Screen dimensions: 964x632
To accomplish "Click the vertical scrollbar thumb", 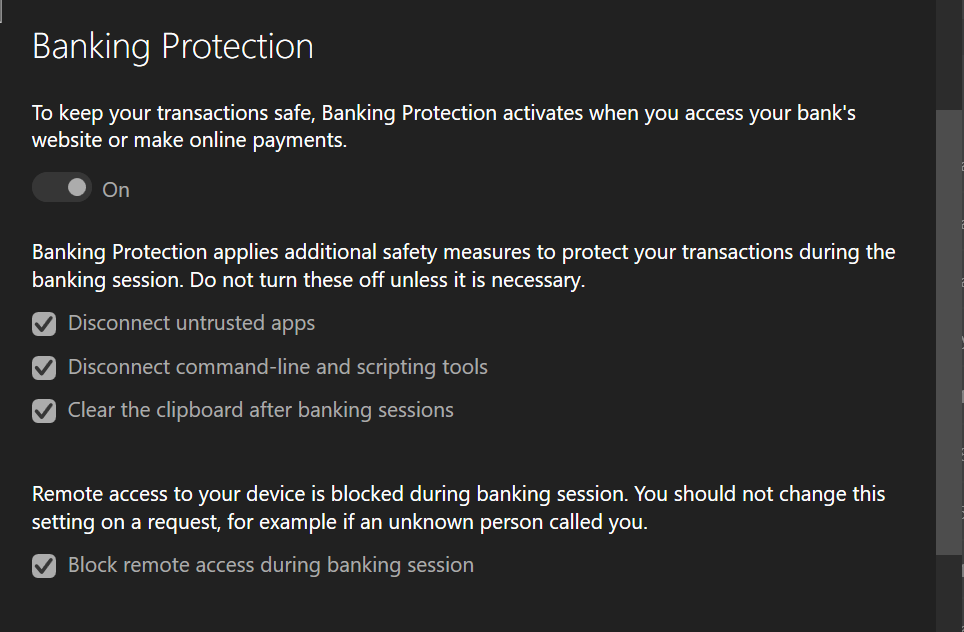I will click(x=949, y=332).
